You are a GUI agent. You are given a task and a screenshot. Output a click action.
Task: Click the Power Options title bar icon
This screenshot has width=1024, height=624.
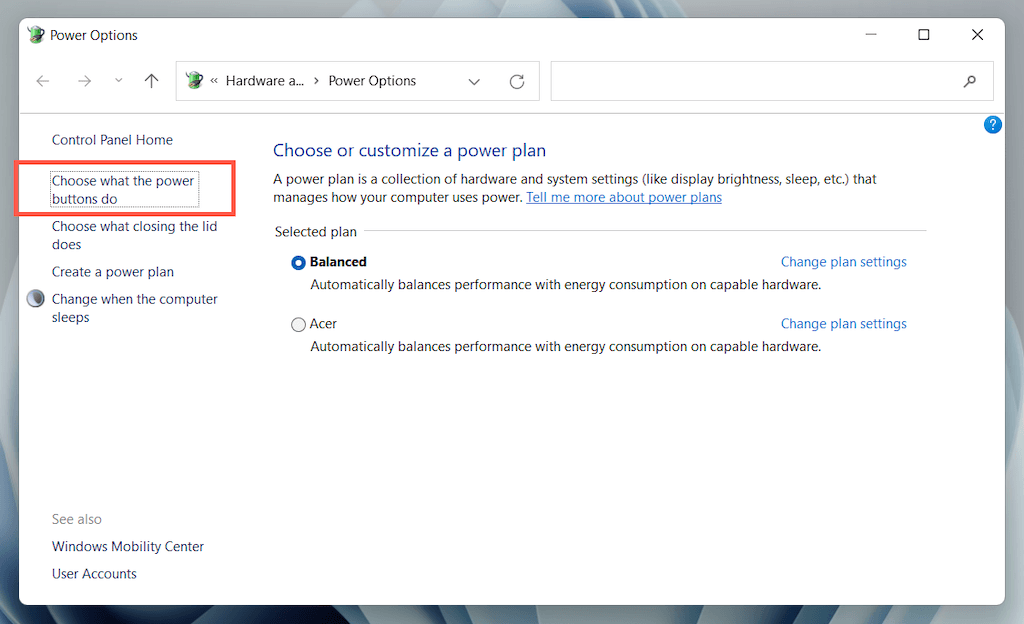[x=36, y=35]
